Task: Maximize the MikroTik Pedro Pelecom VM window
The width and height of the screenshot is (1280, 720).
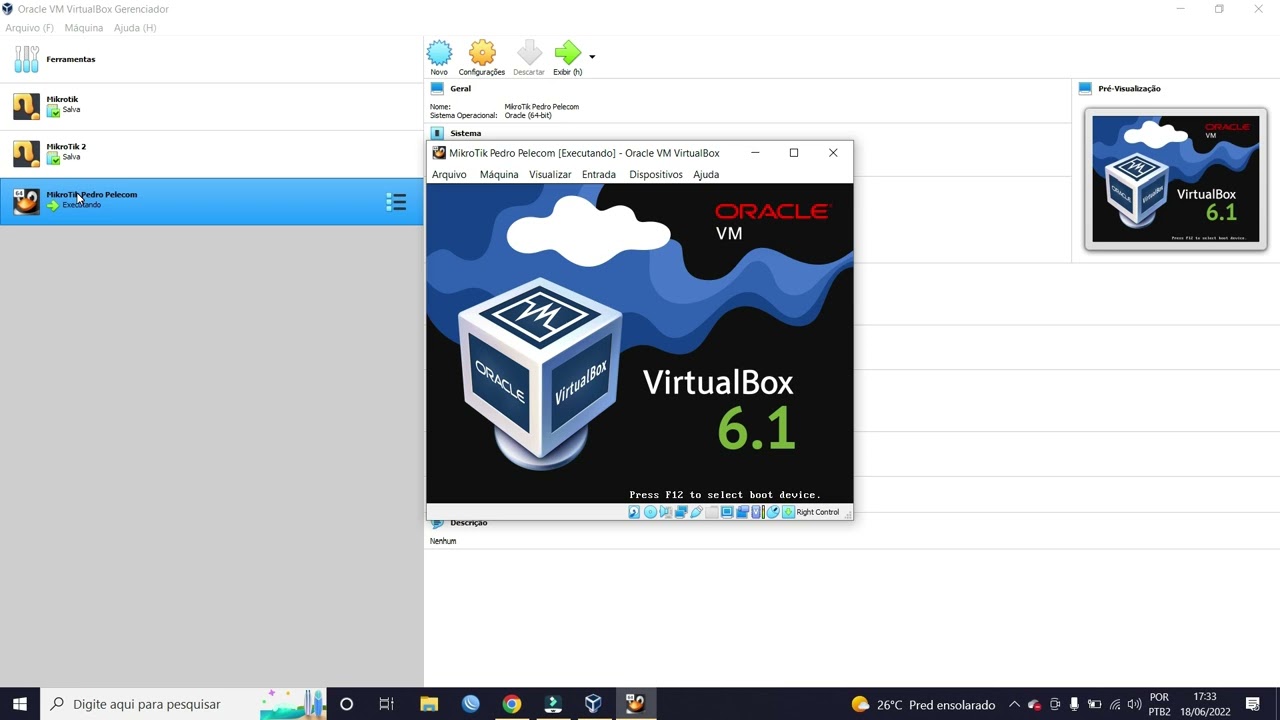Action: [794, 153]
